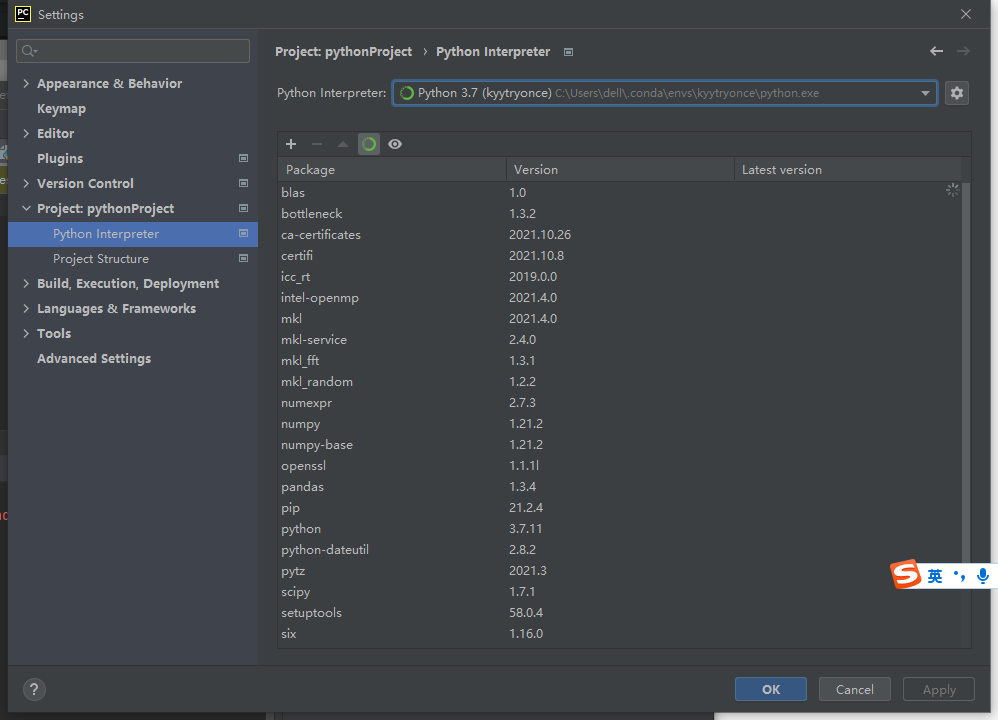Cancel the settings dialog
The width and height of the screenshot is (998, 720).
coord(854,688)
